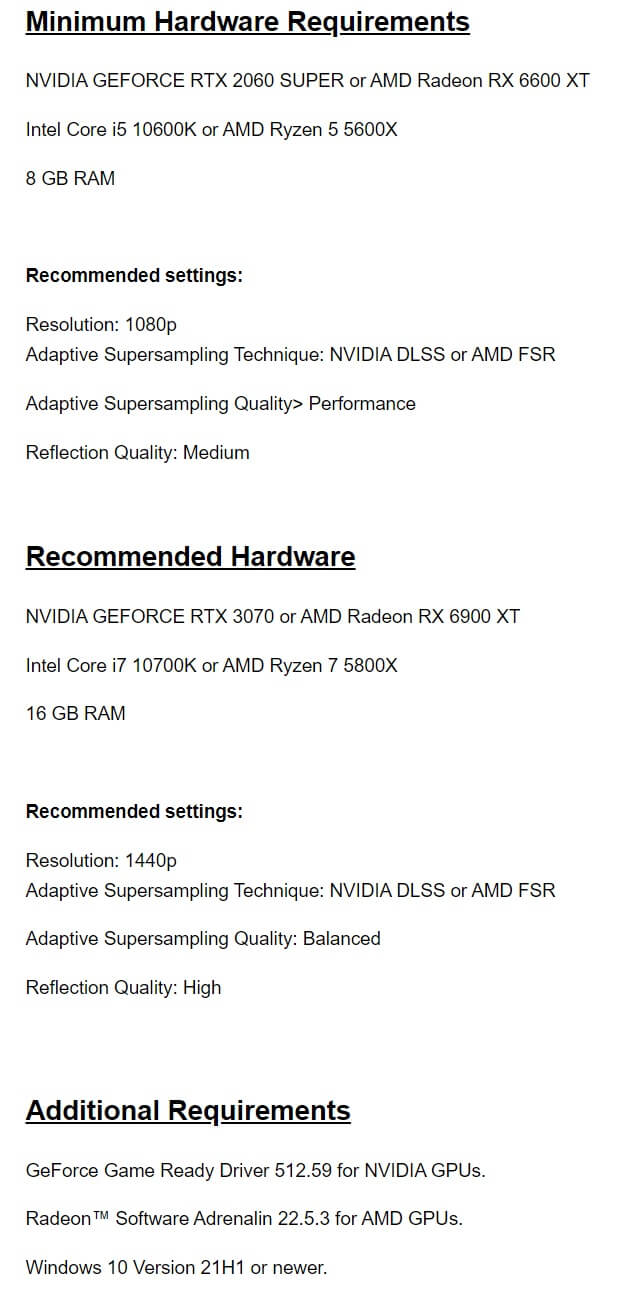Click the Windows 10 Version 21H1 line
Screen dimensions: 642x1296
[x=176, y=1268]
